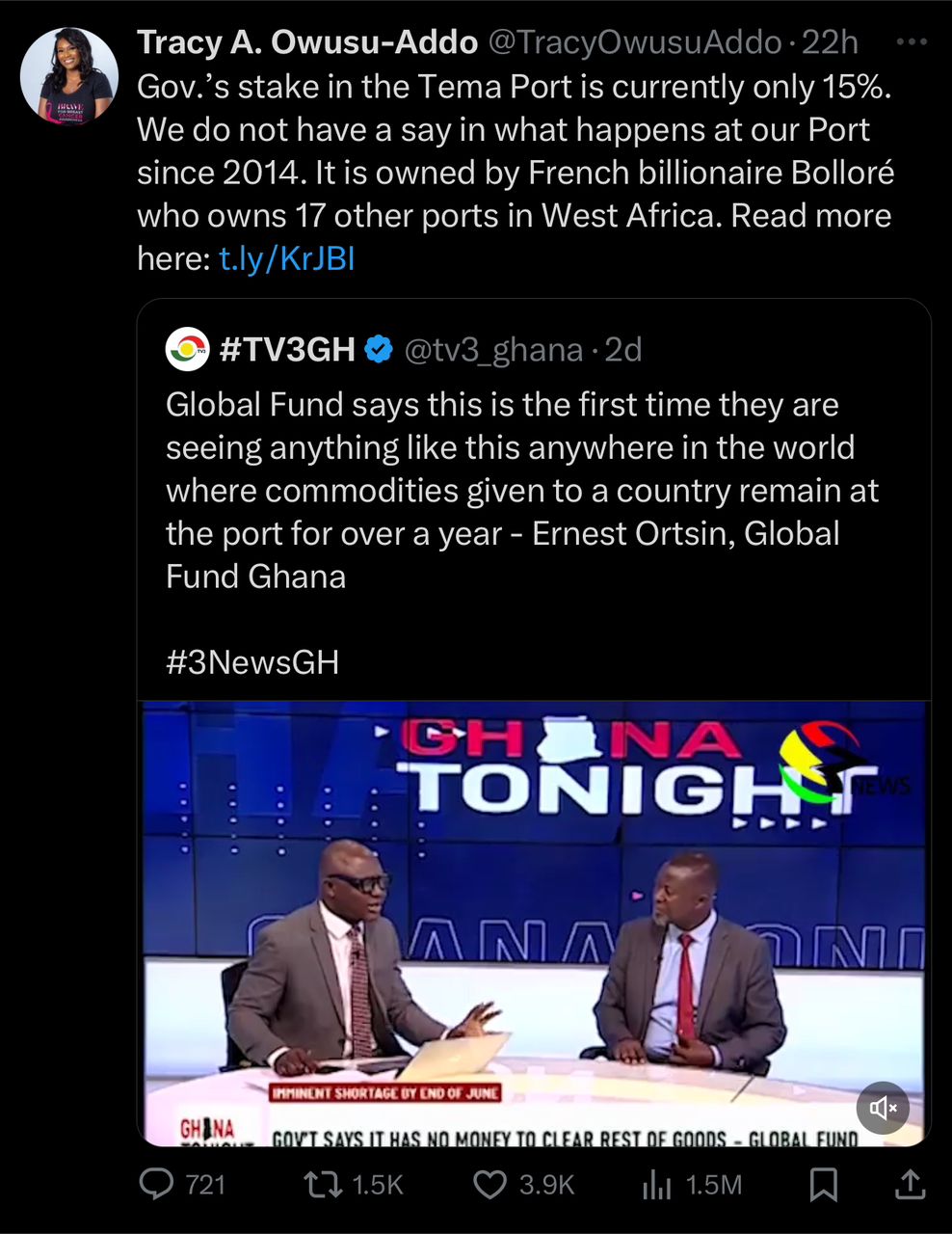Play the Ghana Tonight video thumbnail

tap(533, 921)
